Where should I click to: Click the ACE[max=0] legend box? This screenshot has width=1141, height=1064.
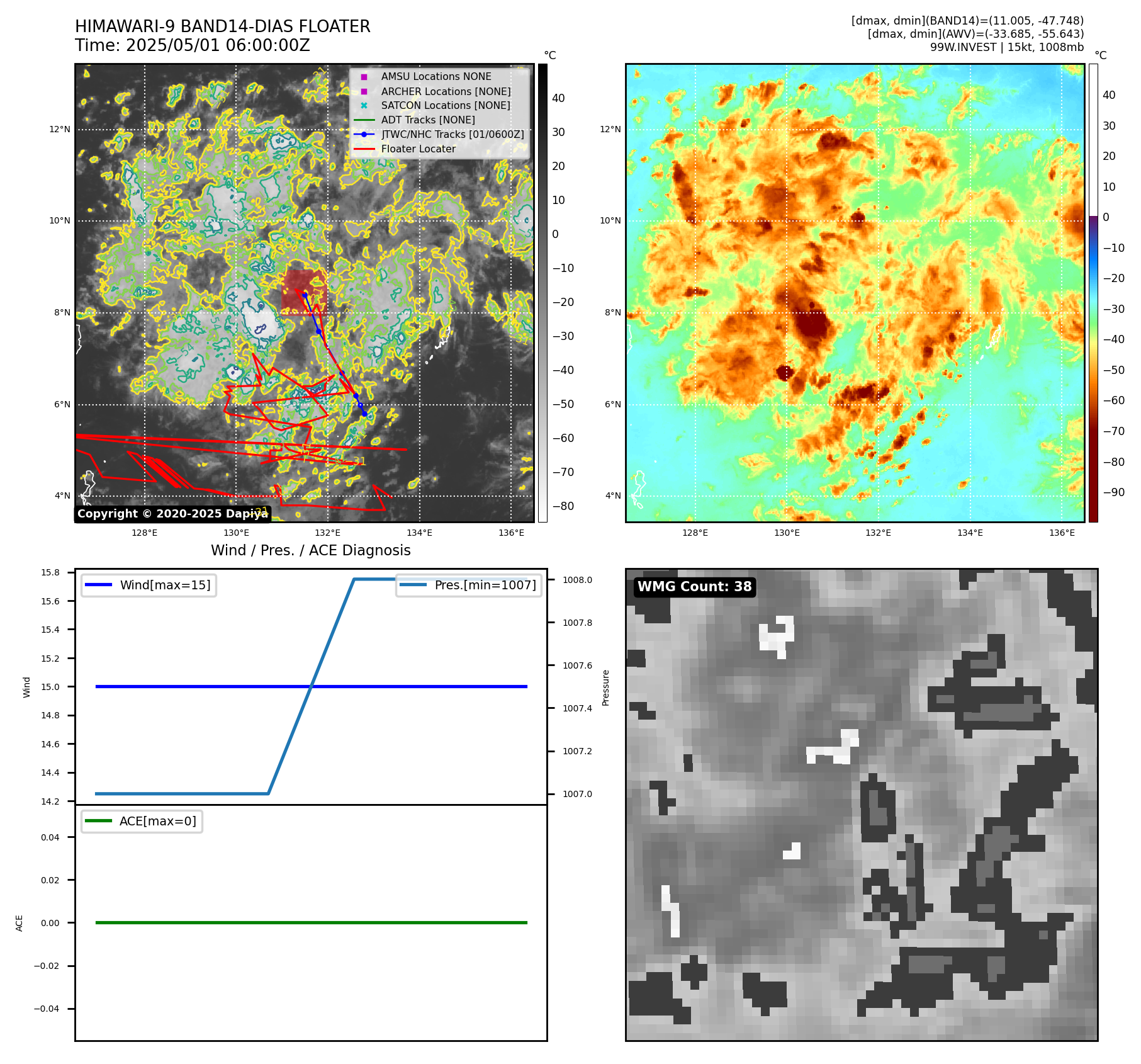coord(142,821)
